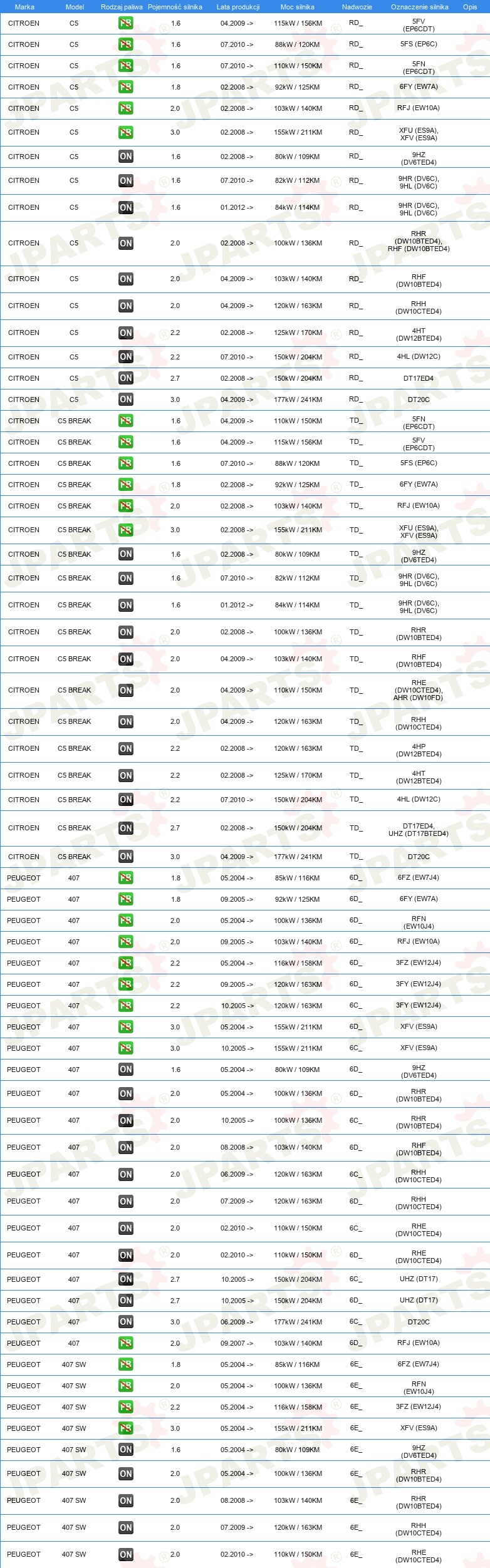Select ON icon in C5 BREAK AHR (DW10FD) row
This screenshot has width=490, height=1568.
pyautogui.click(x=126, y=691)
